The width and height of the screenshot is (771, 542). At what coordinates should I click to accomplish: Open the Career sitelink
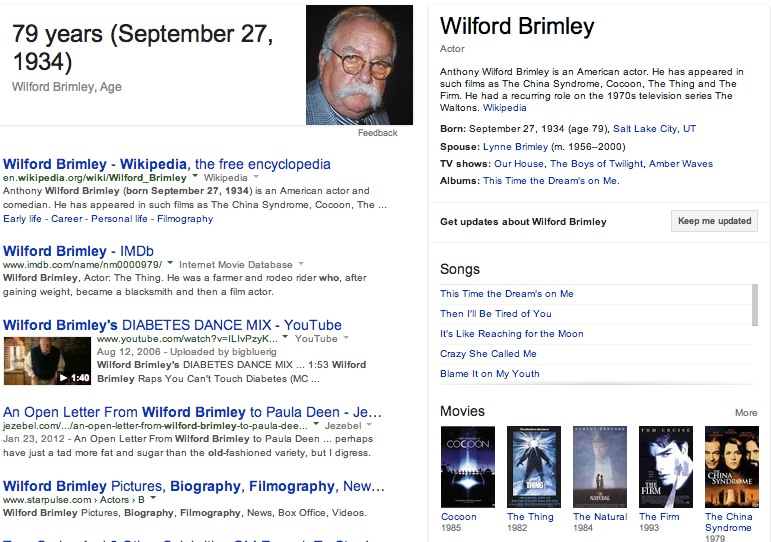[x=67, y=219]
